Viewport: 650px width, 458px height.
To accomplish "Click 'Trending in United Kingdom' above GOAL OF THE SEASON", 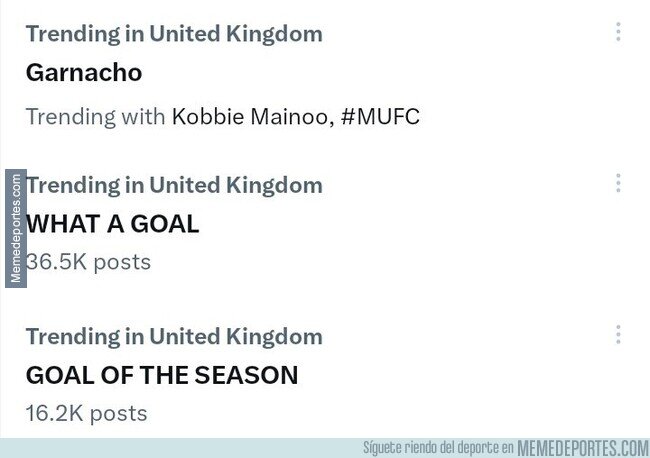I will [x=174, y=337].
